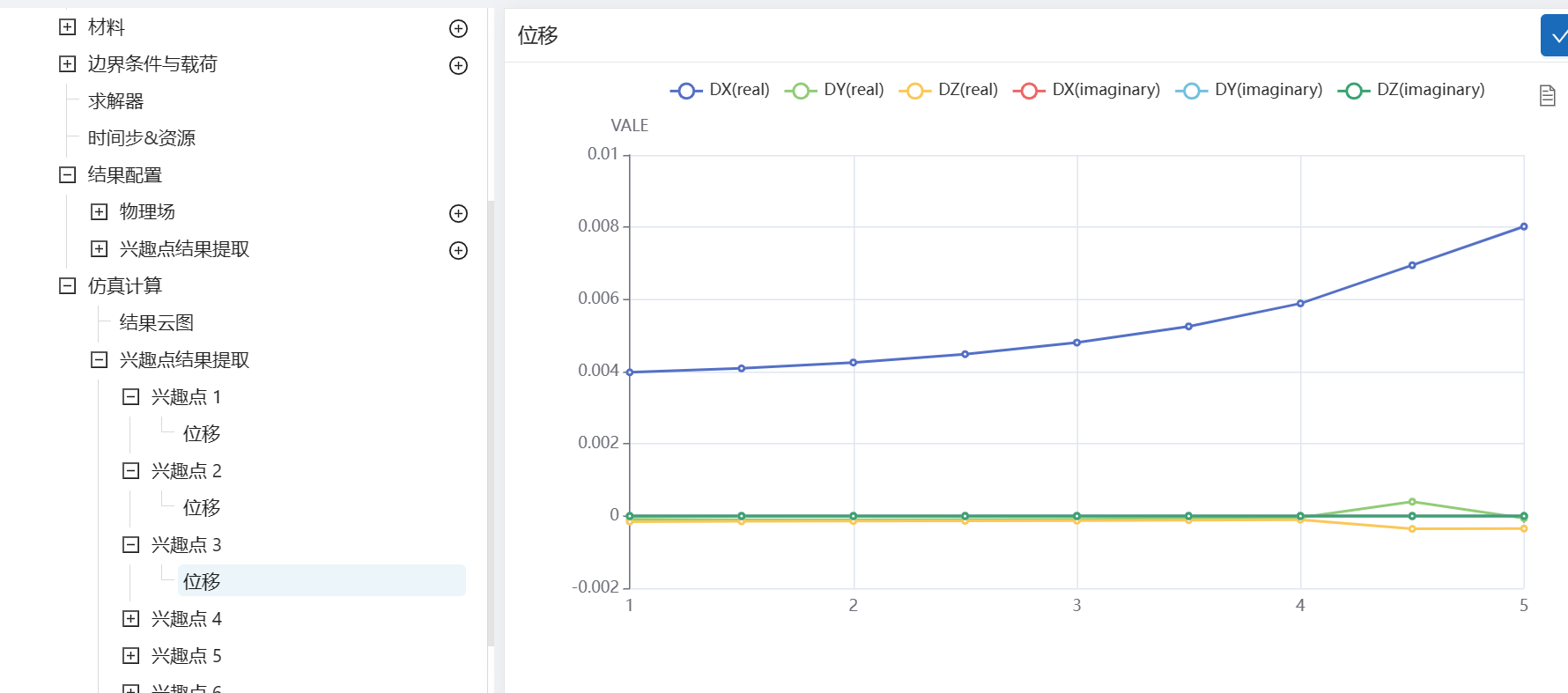Click the blue confirm checkmark button
1568x693 pixels.
coord(1555,36)
